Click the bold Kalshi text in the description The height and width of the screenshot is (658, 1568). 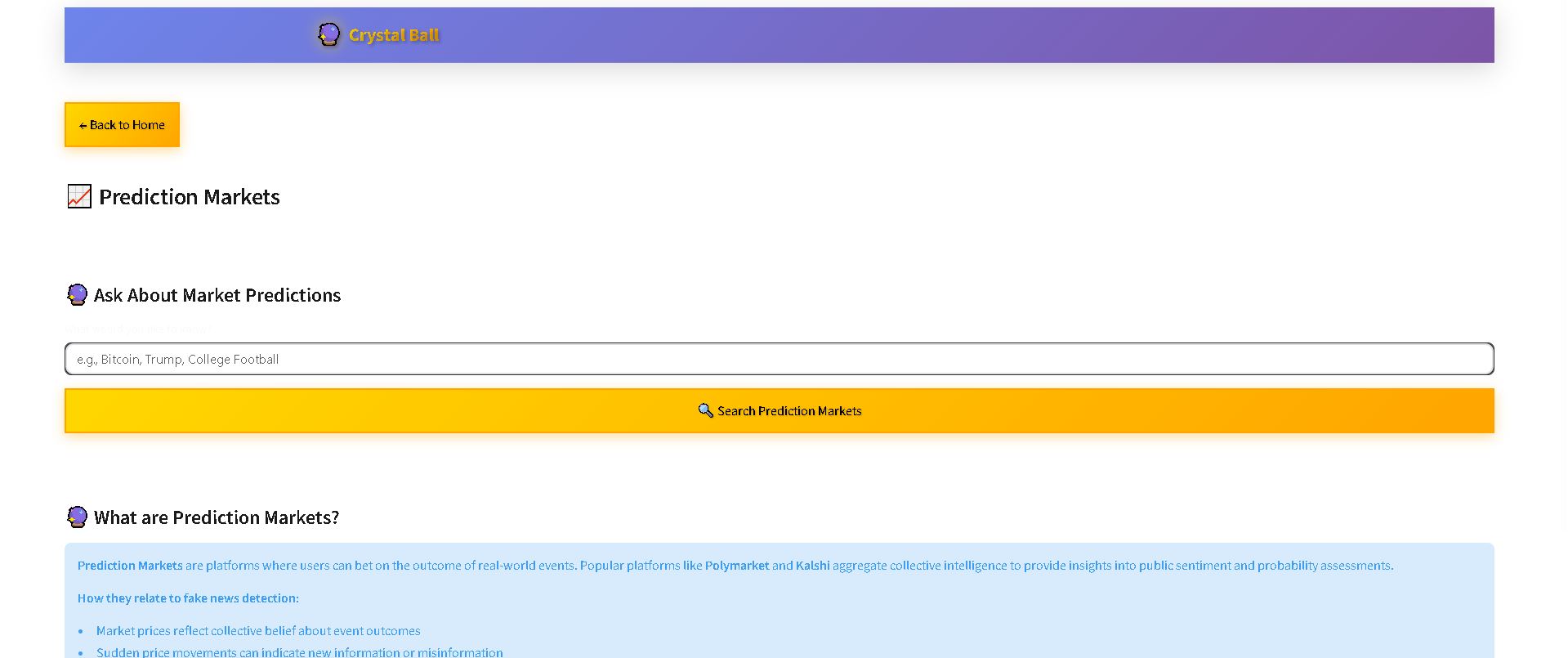(x=812, y=566)
